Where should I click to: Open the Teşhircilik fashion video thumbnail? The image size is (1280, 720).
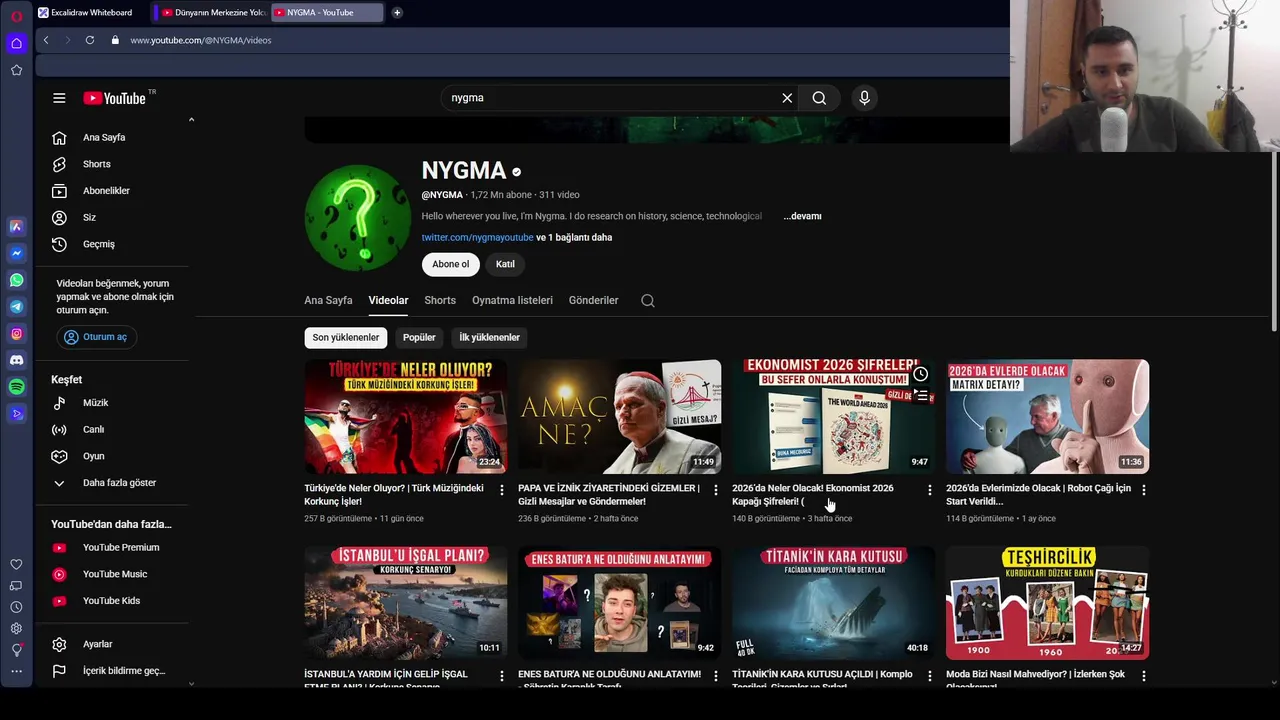coord(1047,602)
